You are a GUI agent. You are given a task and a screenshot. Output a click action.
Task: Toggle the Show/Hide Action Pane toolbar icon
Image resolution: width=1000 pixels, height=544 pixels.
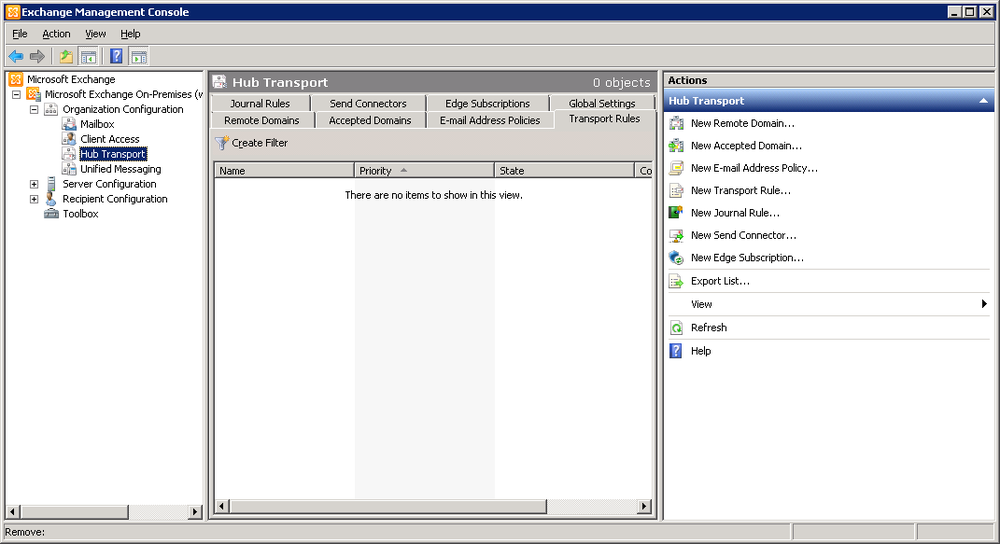click(x=139, y=57)
